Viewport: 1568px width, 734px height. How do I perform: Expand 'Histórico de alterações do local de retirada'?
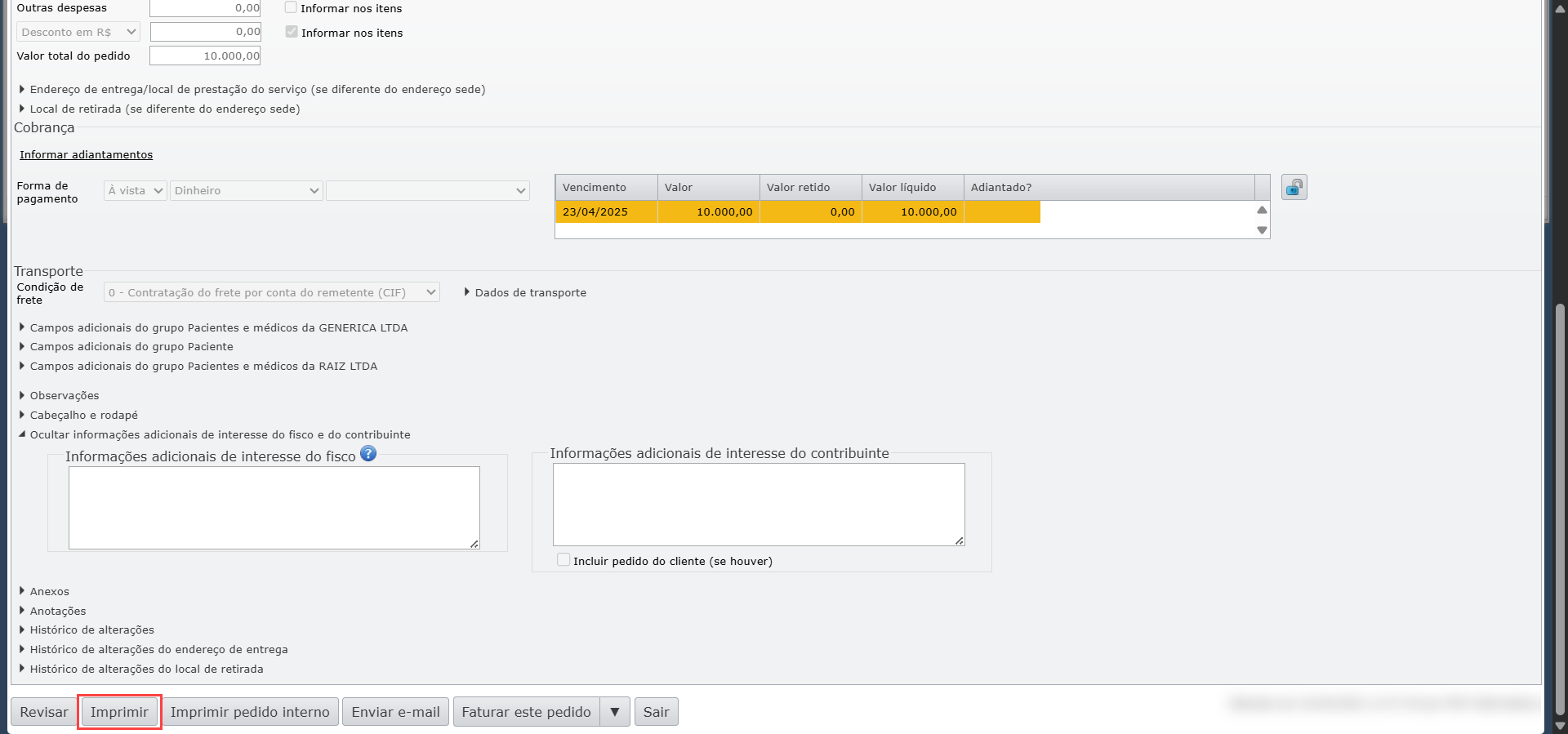click(x=141, y=669)
